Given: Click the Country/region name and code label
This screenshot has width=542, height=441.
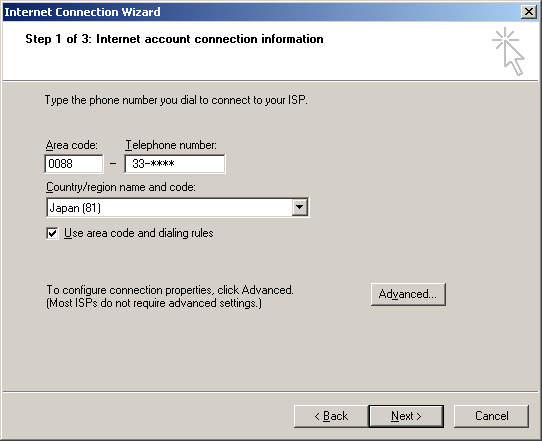Looking at the screenshot, I should point(121,187).
